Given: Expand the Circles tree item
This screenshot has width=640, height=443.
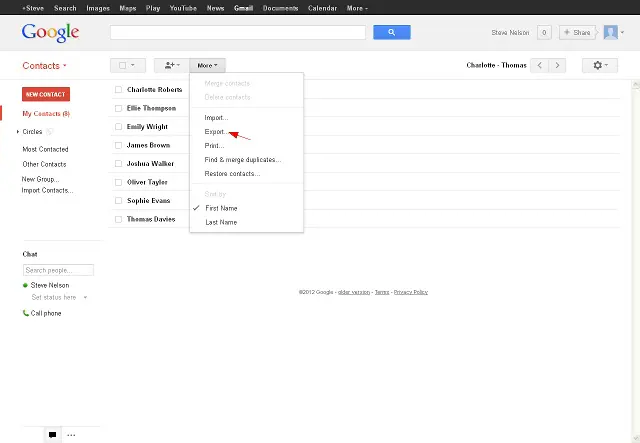Looking at the screenshot, I should point(18,131).
